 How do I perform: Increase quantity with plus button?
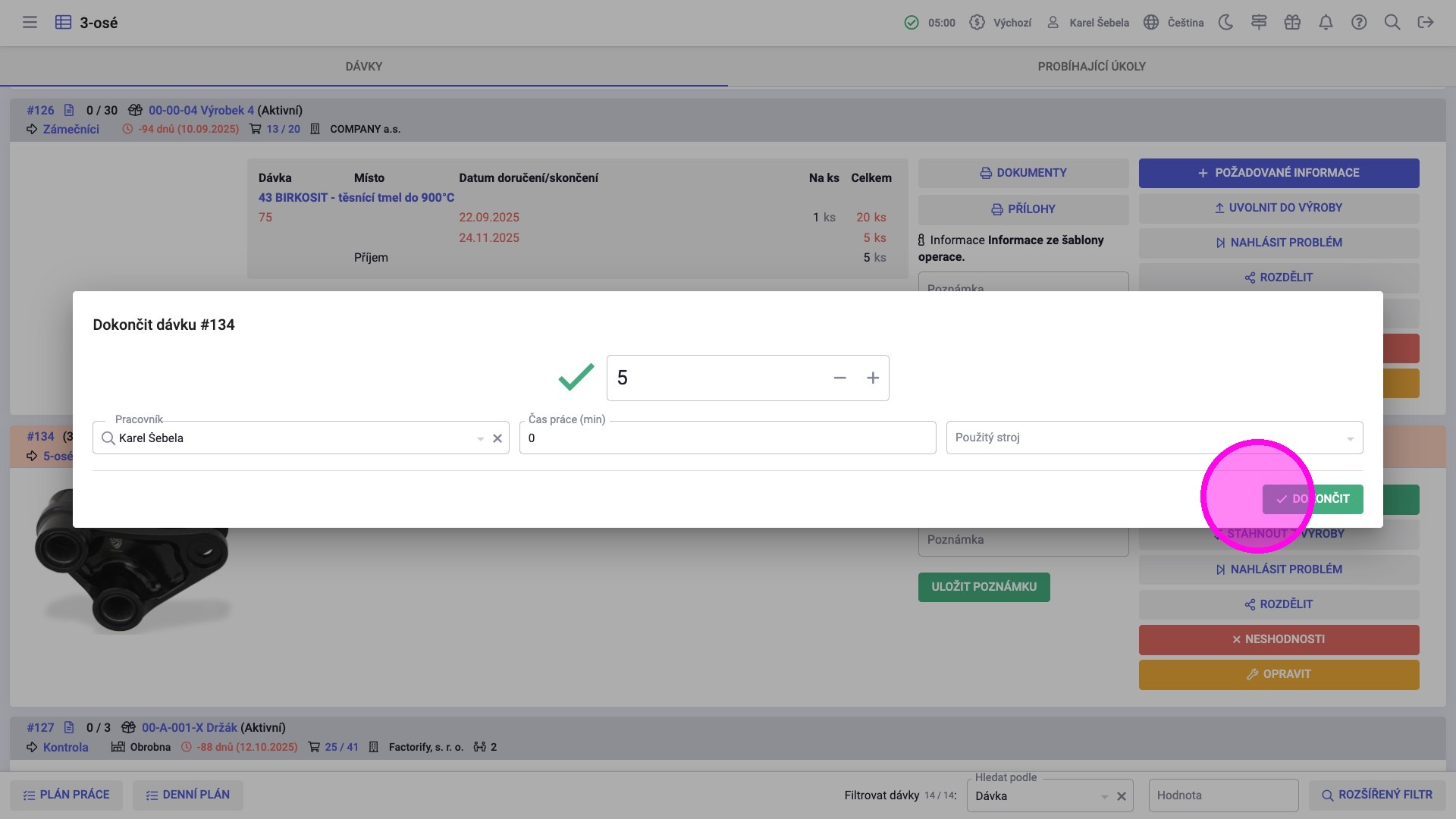click(873, 378)
